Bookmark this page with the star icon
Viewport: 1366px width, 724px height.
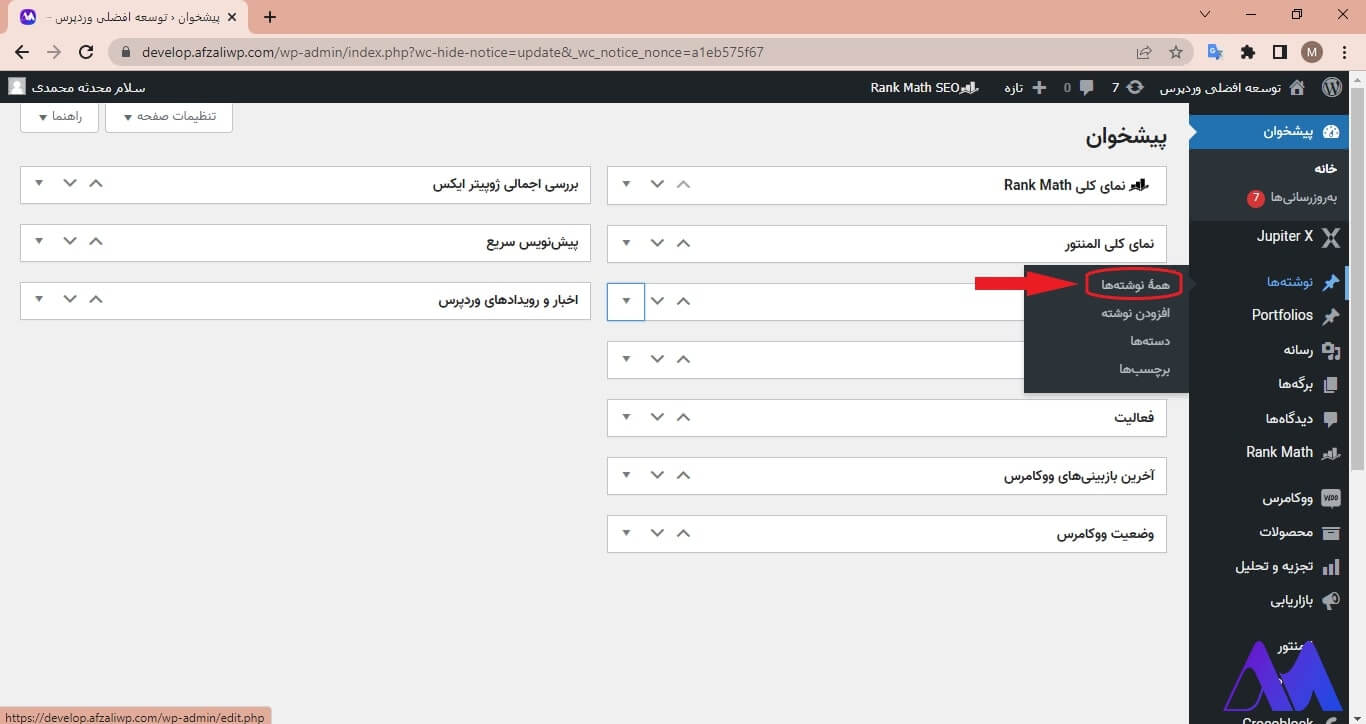(x=1176, y=52)
